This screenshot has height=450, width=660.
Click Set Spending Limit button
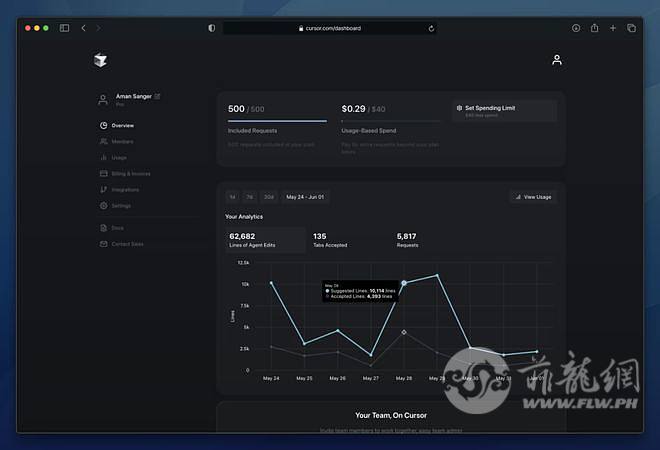pyautogui.click(x=504, y=111)
